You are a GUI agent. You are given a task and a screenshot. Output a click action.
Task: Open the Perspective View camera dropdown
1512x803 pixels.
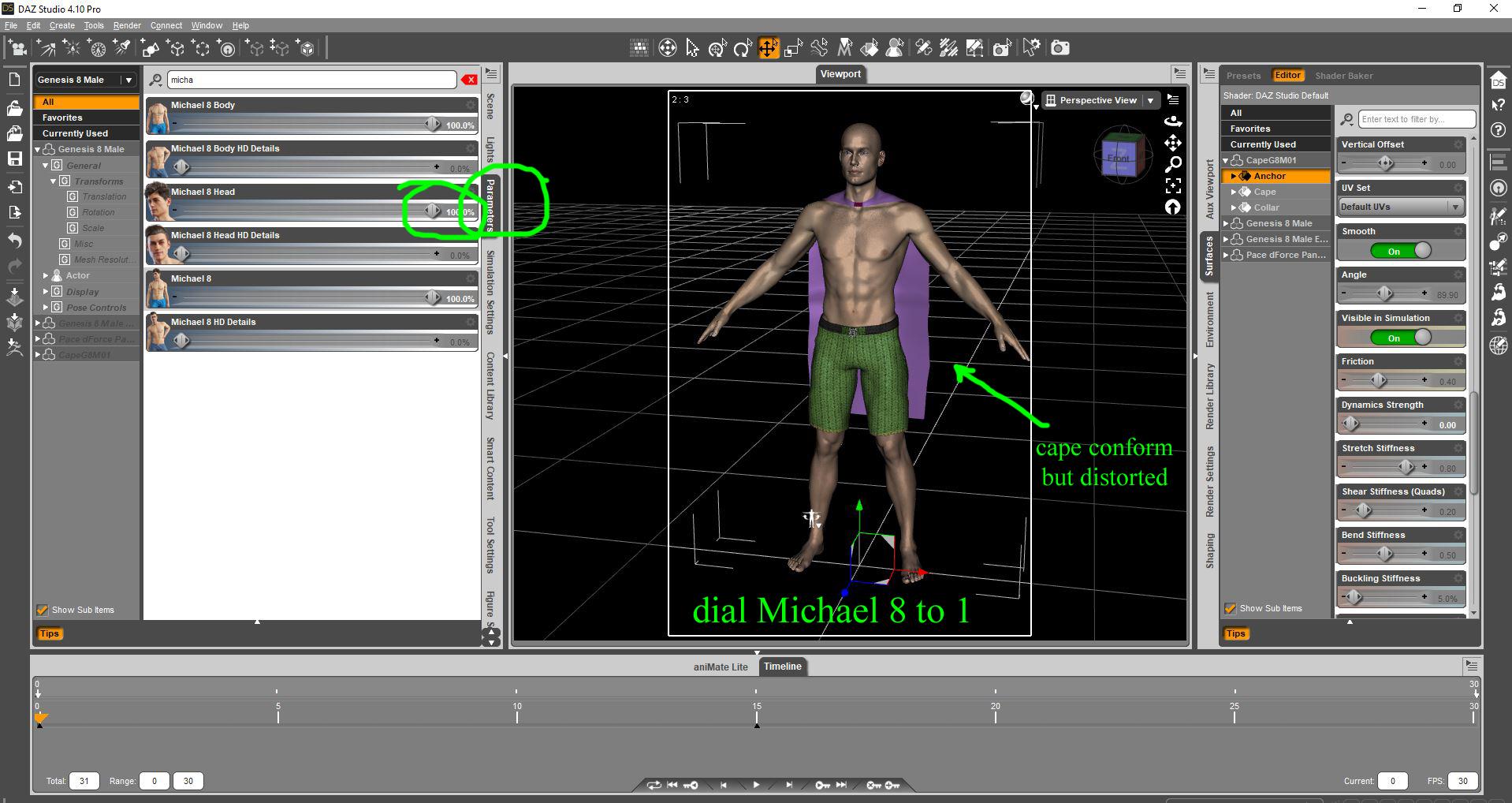coord(1100,100)
